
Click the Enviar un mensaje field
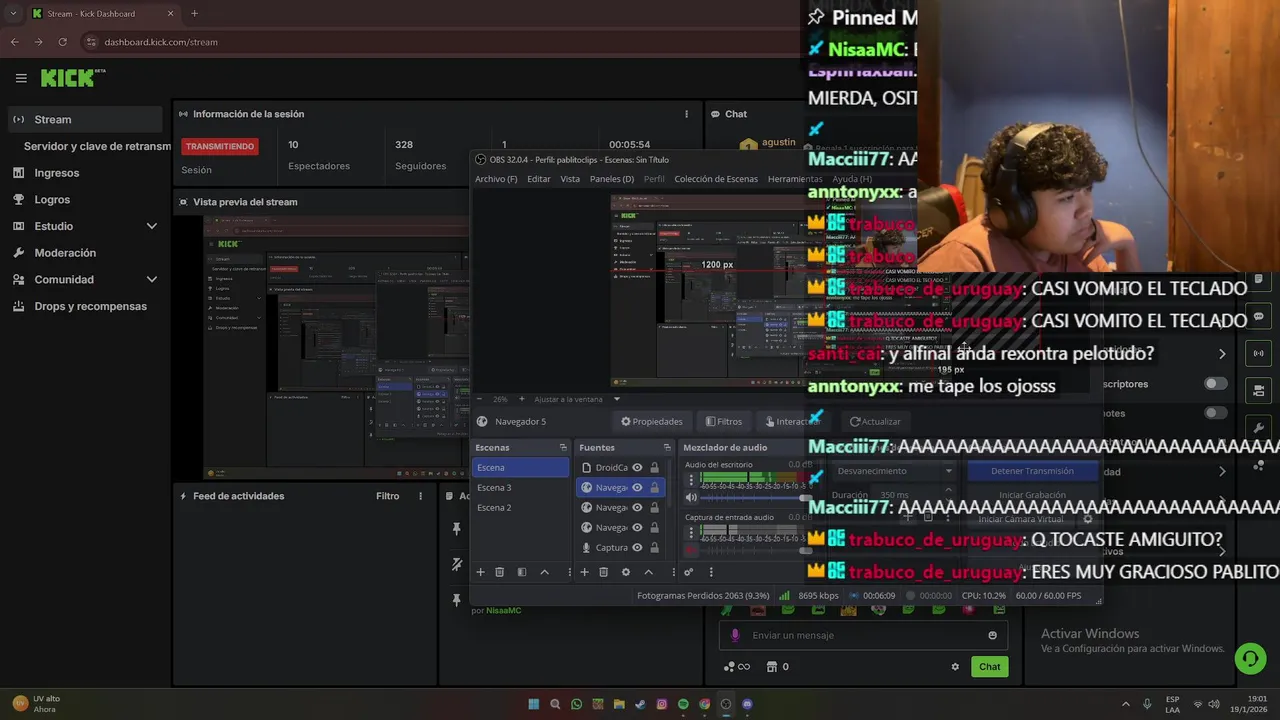pyautogui.click(x=863, y=635)
